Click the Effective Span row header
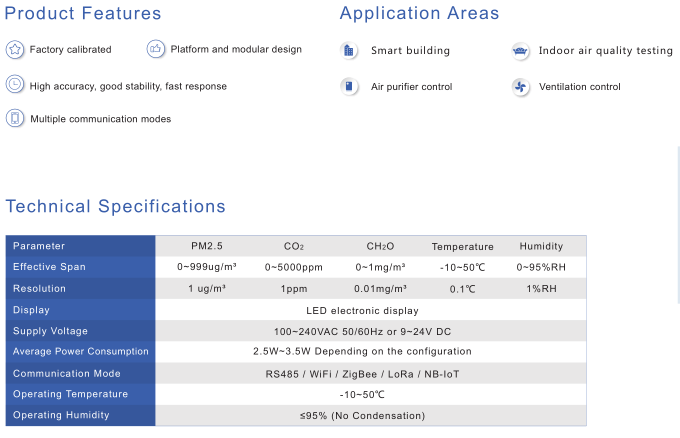This screenshot has width=680, height=438. pos(80,267)
